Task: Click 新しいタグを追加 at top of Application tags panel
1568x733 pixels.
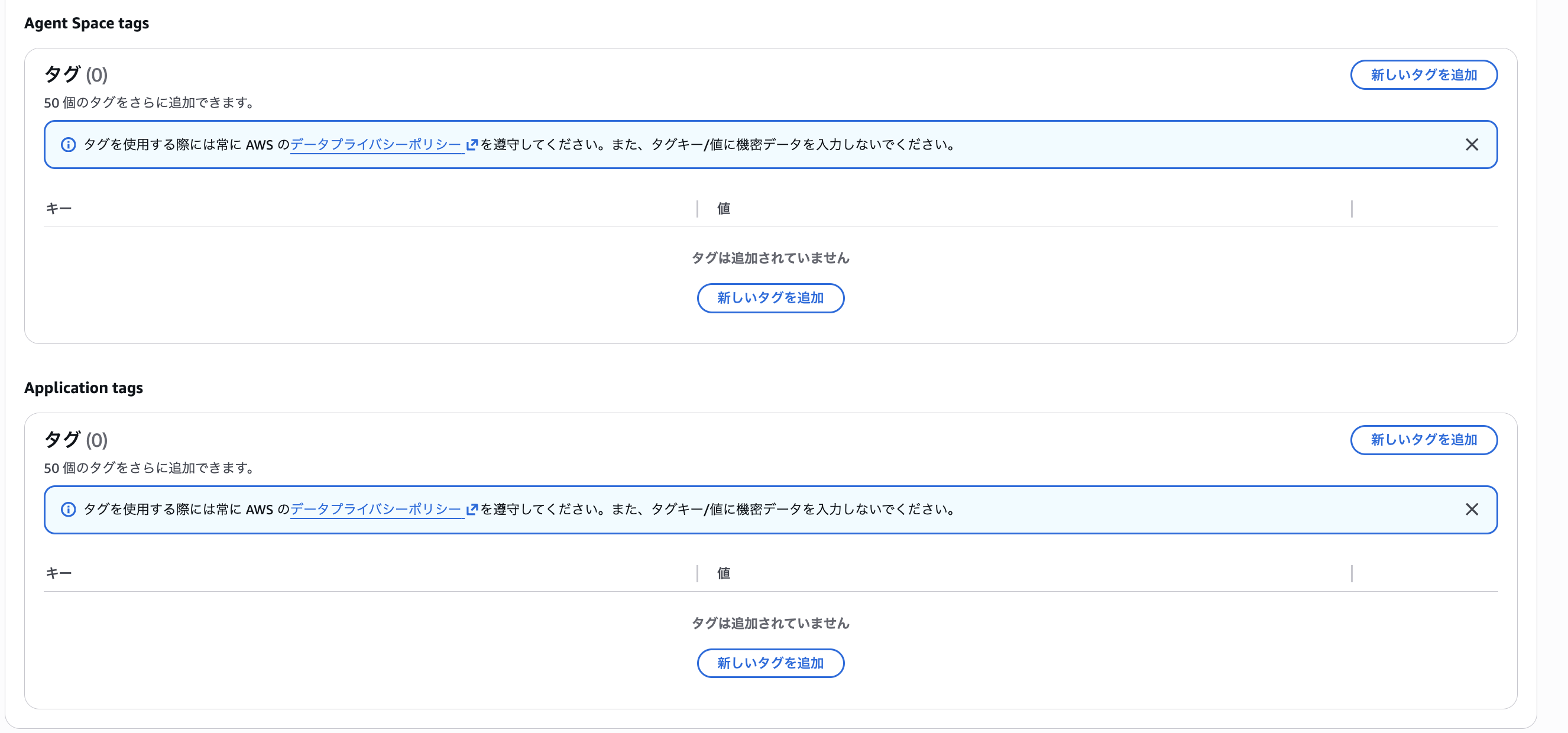Action: [x=1424, y=440]
